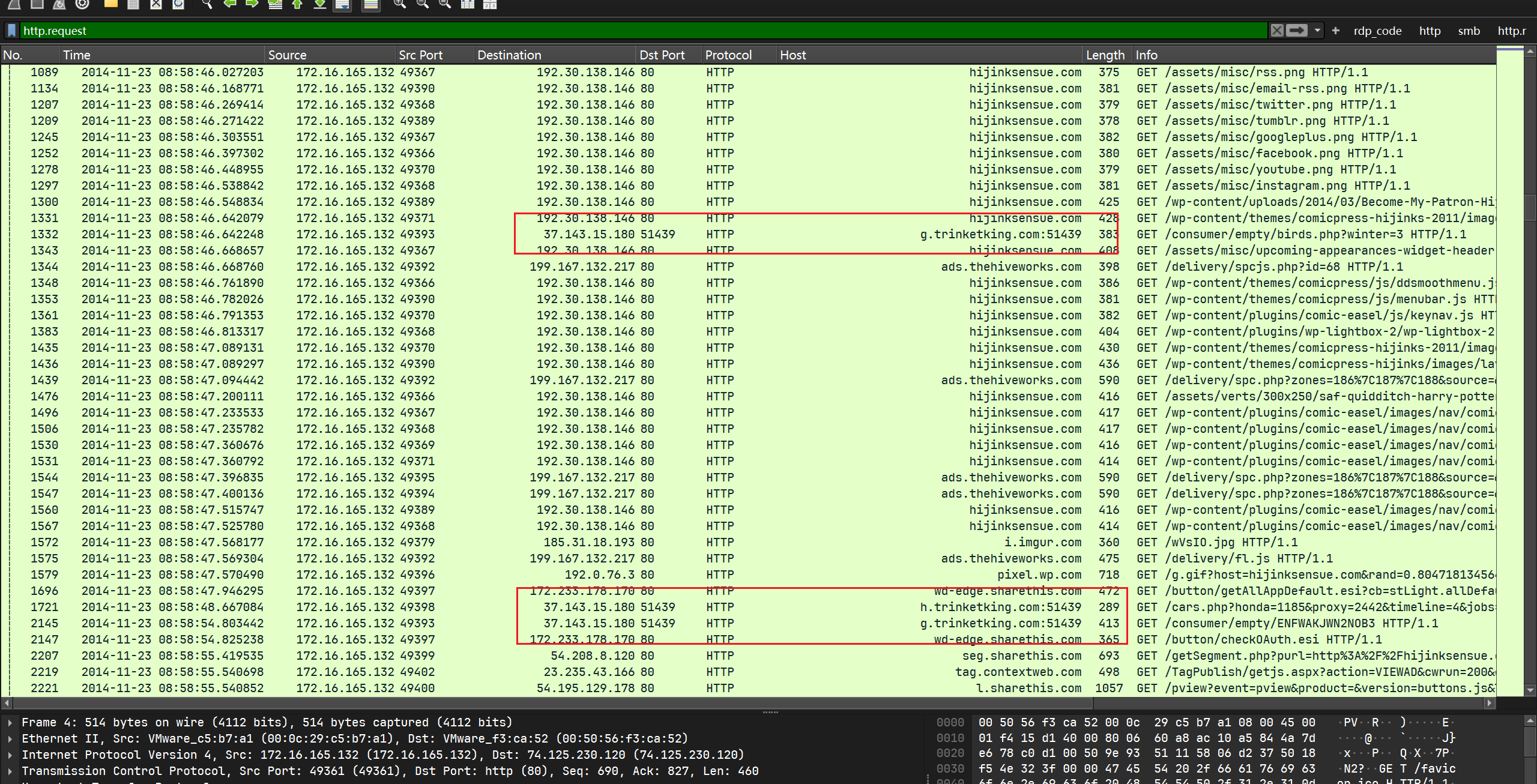Click scroll-left arrow of horizontal scrollbar
The height and width of the screenshot is (784, 1537).
point(7,702)
